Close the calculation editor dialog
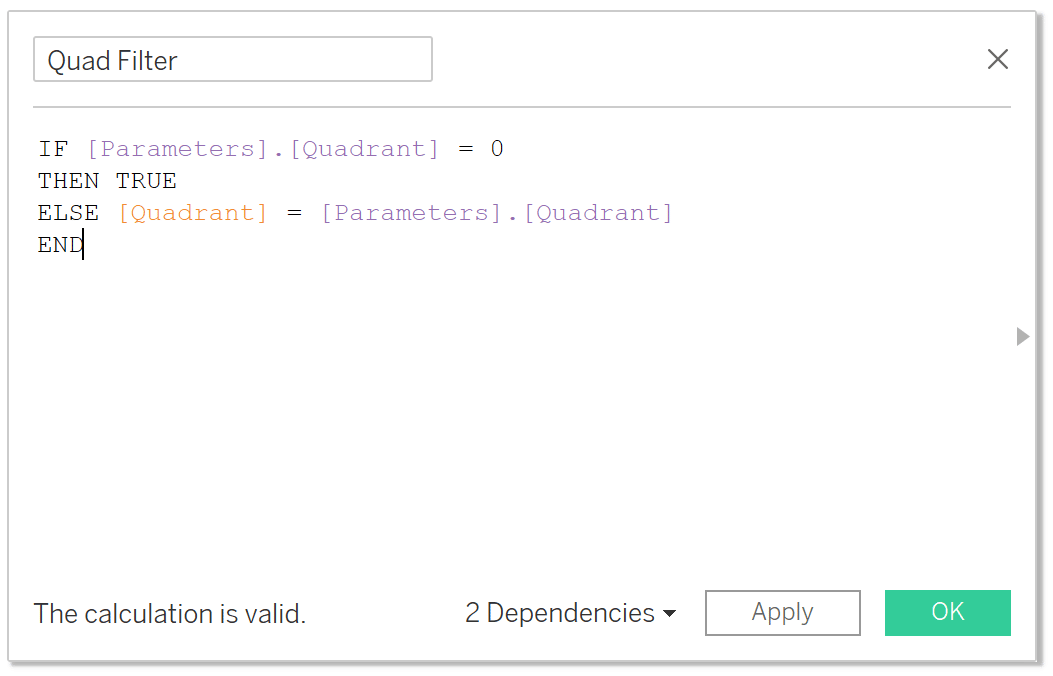 point(997,59)
